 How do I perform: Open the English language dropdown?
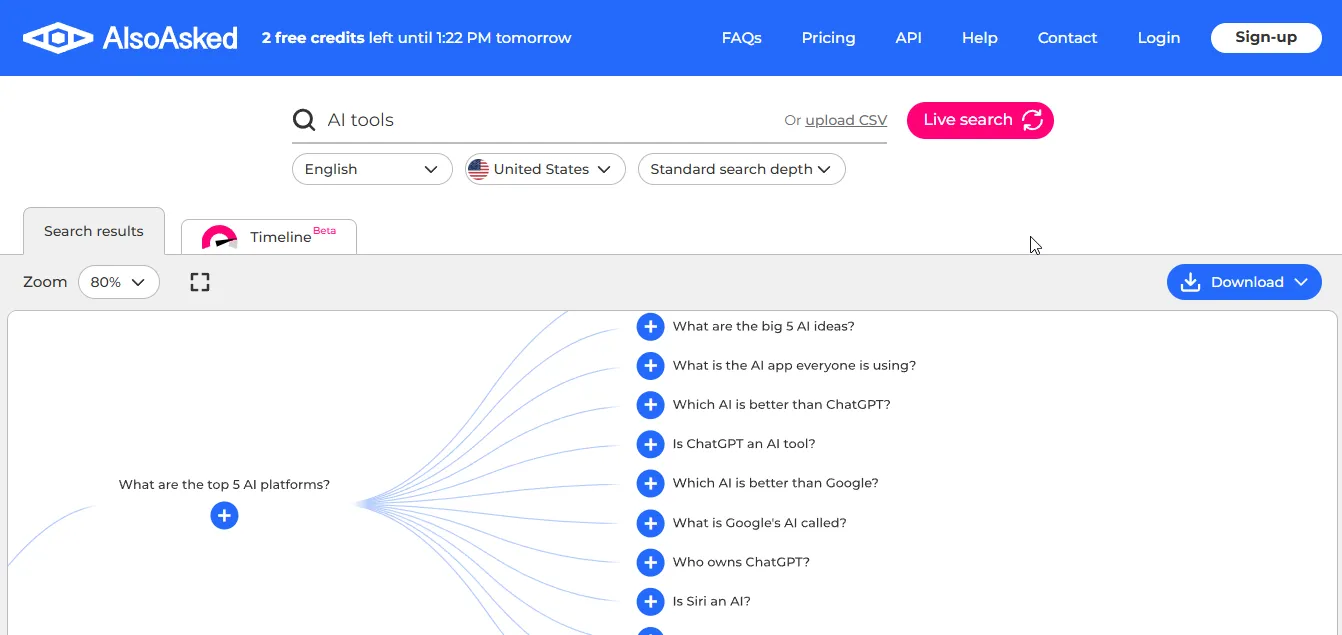[372, 169]
